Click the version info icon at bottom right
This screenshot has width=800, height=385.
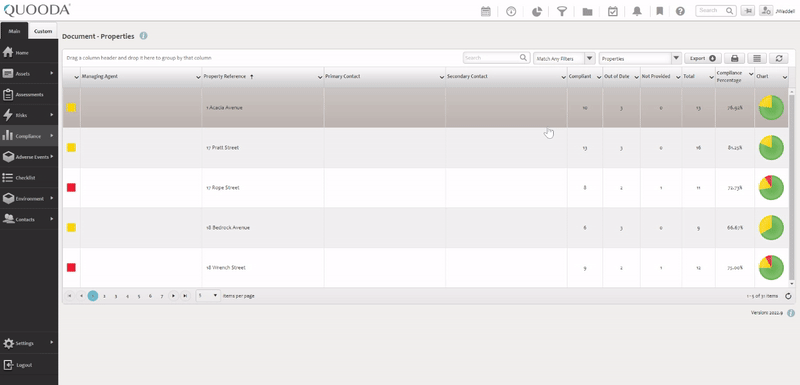[790, 313]
